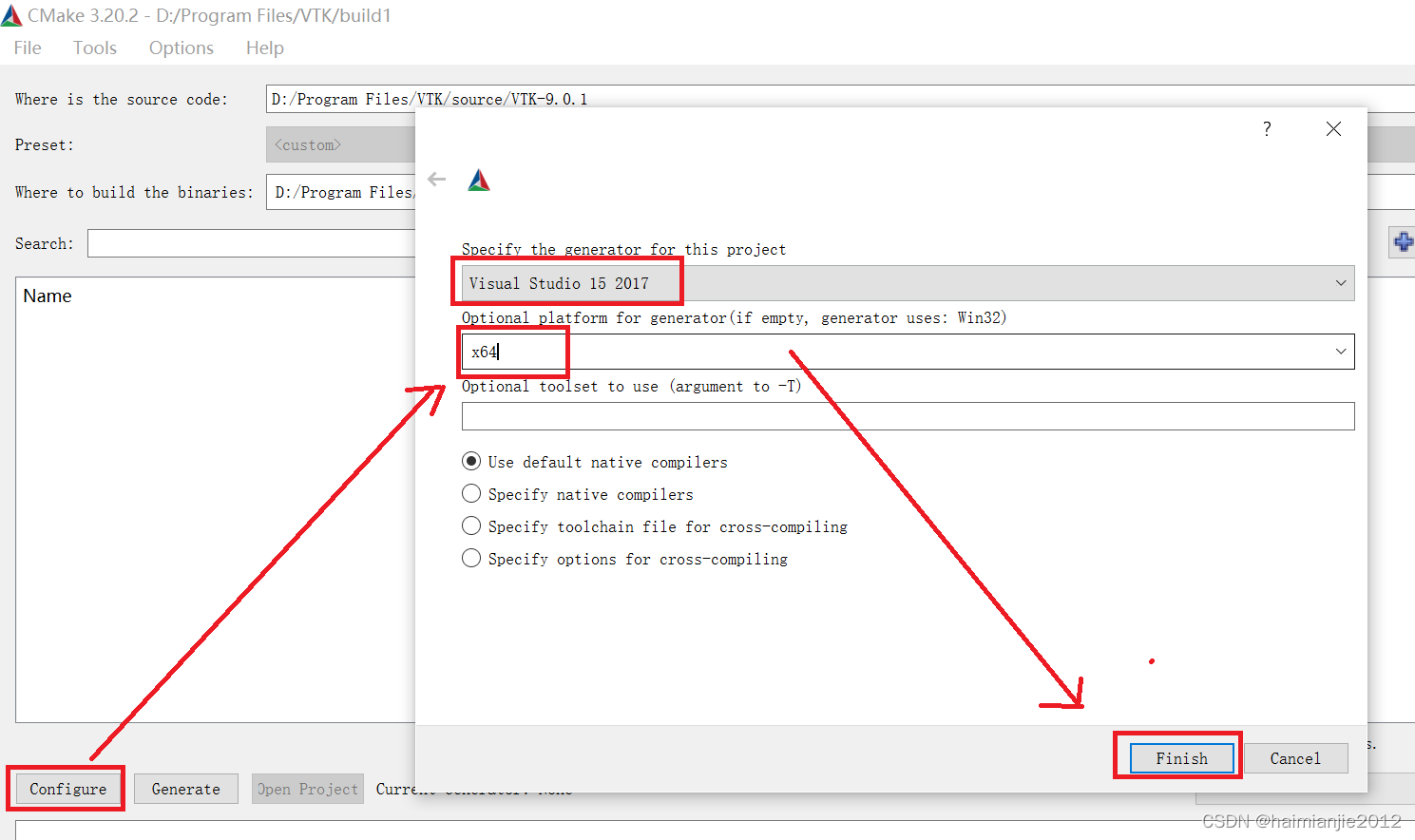
Task: Click the source code path field
Action: pyautogui.click(x=840, y=99)
